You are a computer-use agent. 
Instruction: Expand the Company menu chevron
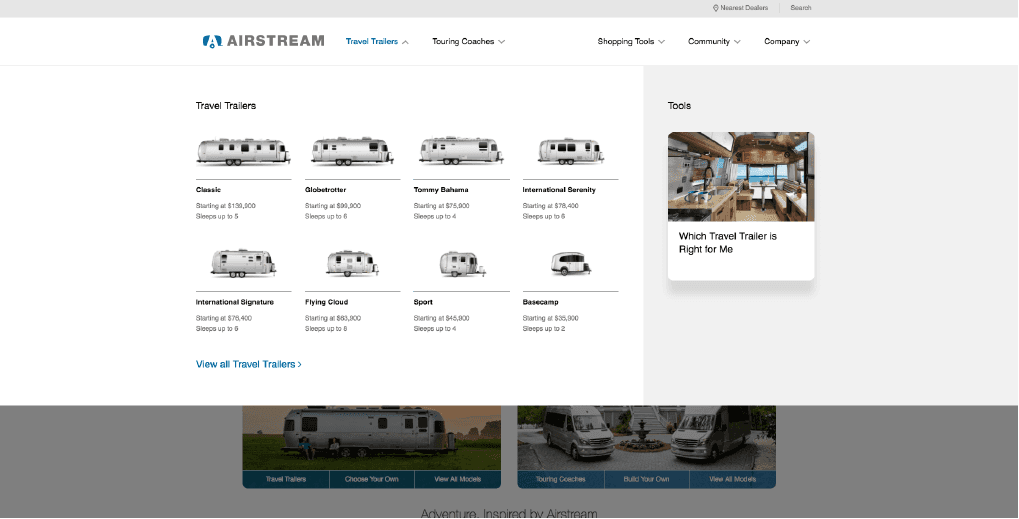coord(806,42)
